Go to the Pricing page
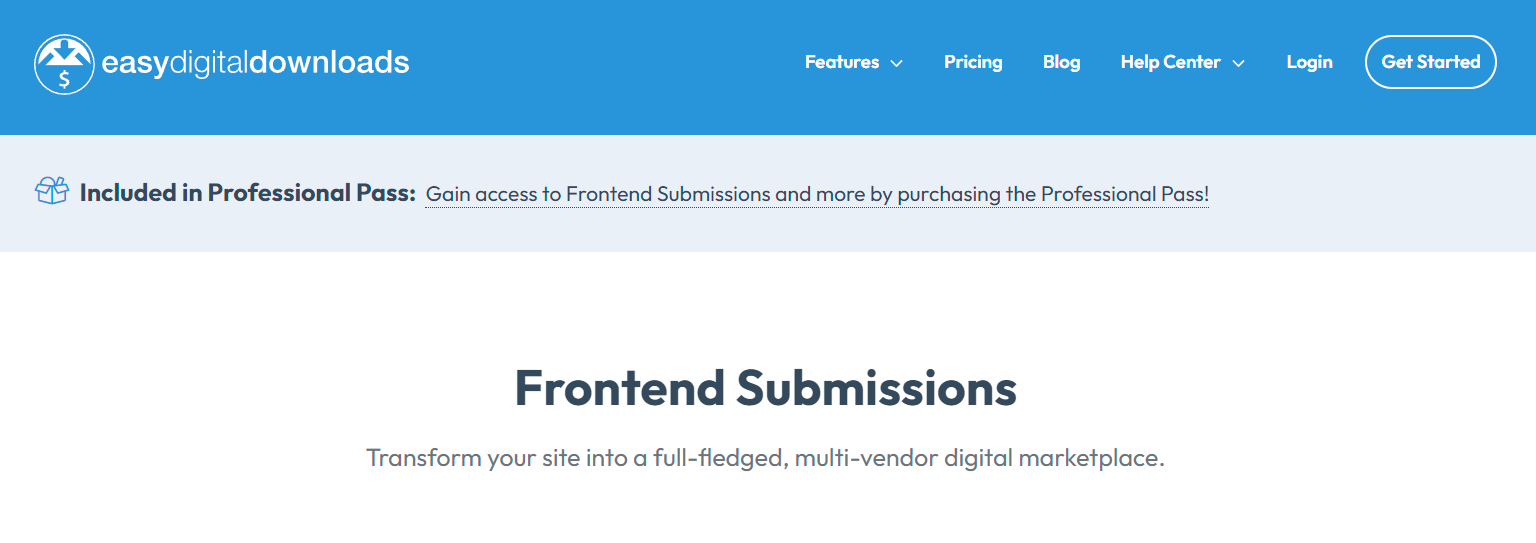 tap(973, 62)
